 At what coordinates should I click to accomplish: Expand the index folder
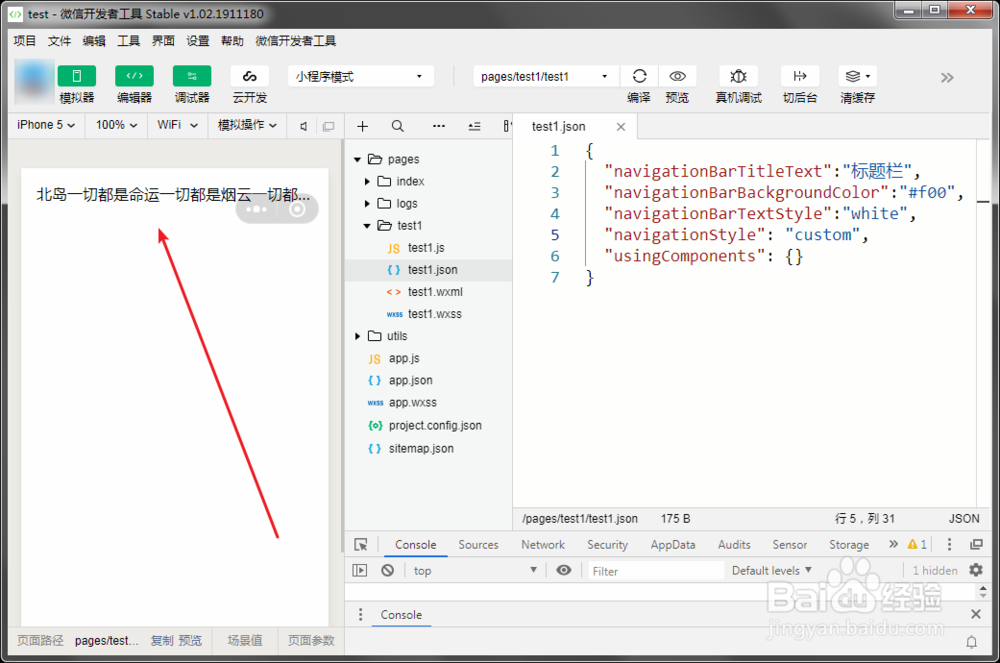tap(367, 182)
